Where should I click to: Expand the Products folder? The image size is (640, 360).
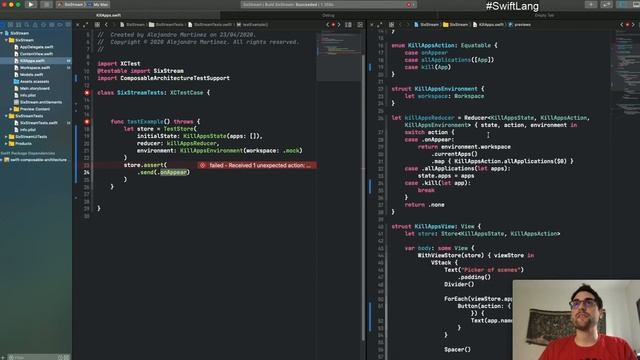point(6,144)
